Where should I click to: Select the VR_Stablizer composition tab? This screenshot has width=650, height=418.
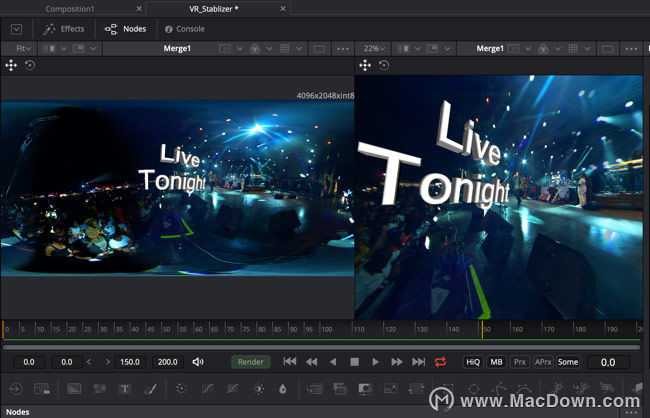(x=213, y=9)
